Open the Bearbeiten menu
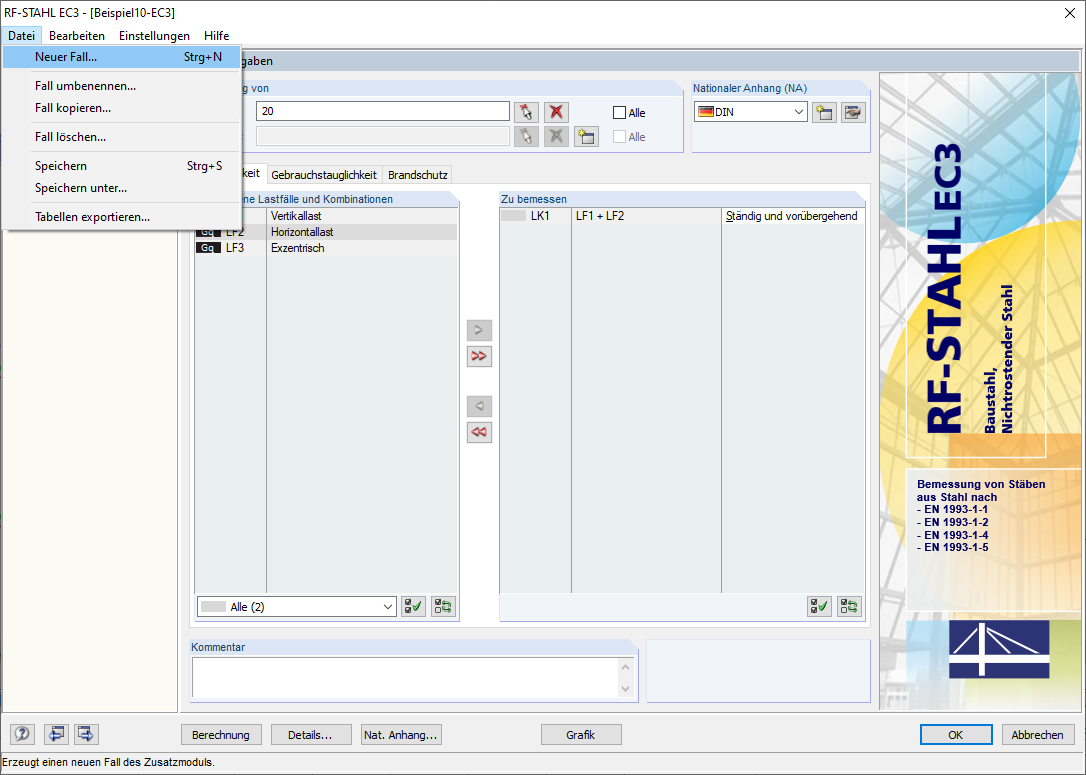Image resolution: width=1086 pixels, height=775 pixels. 77,35
